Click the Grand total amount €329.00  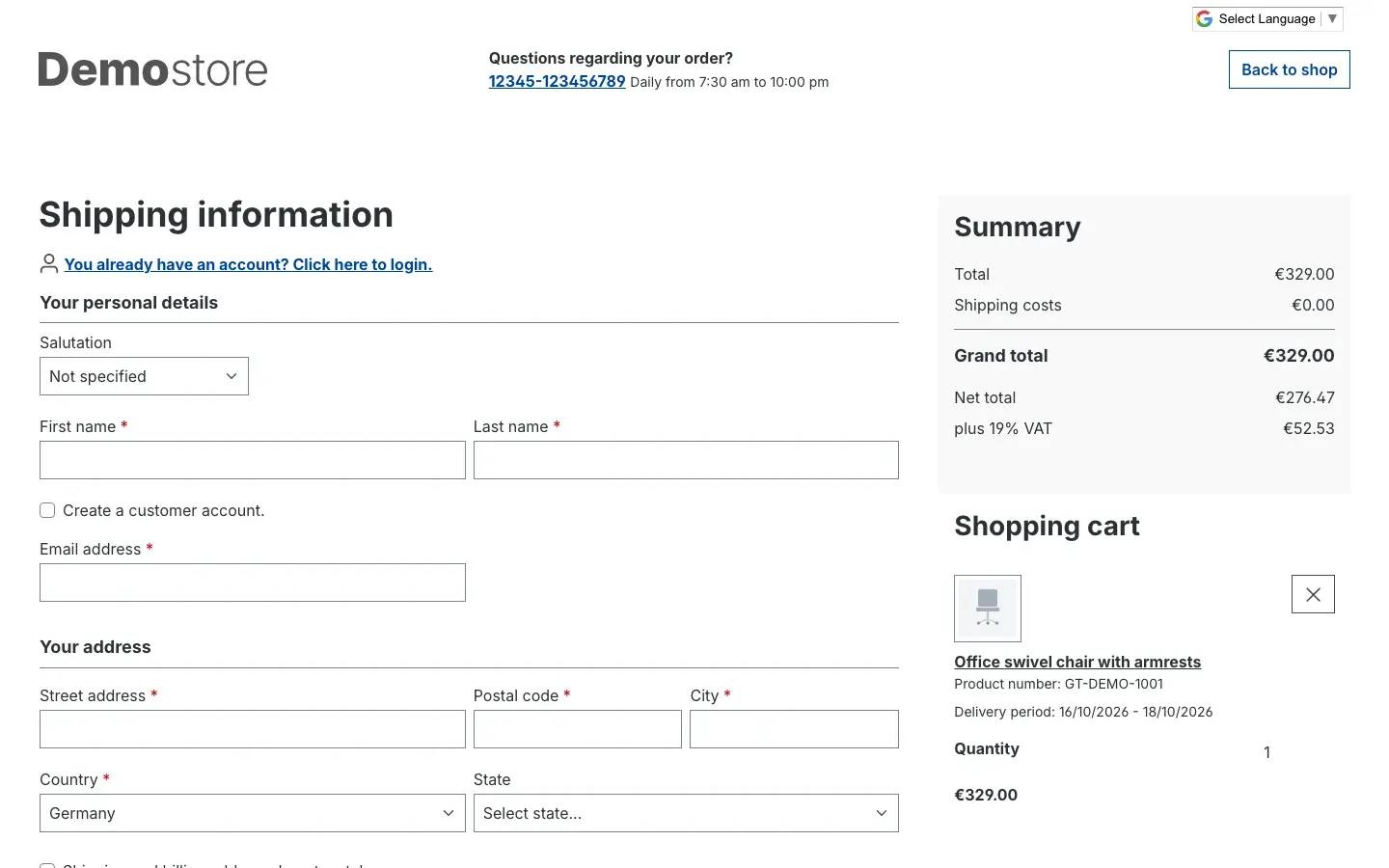1298,356
